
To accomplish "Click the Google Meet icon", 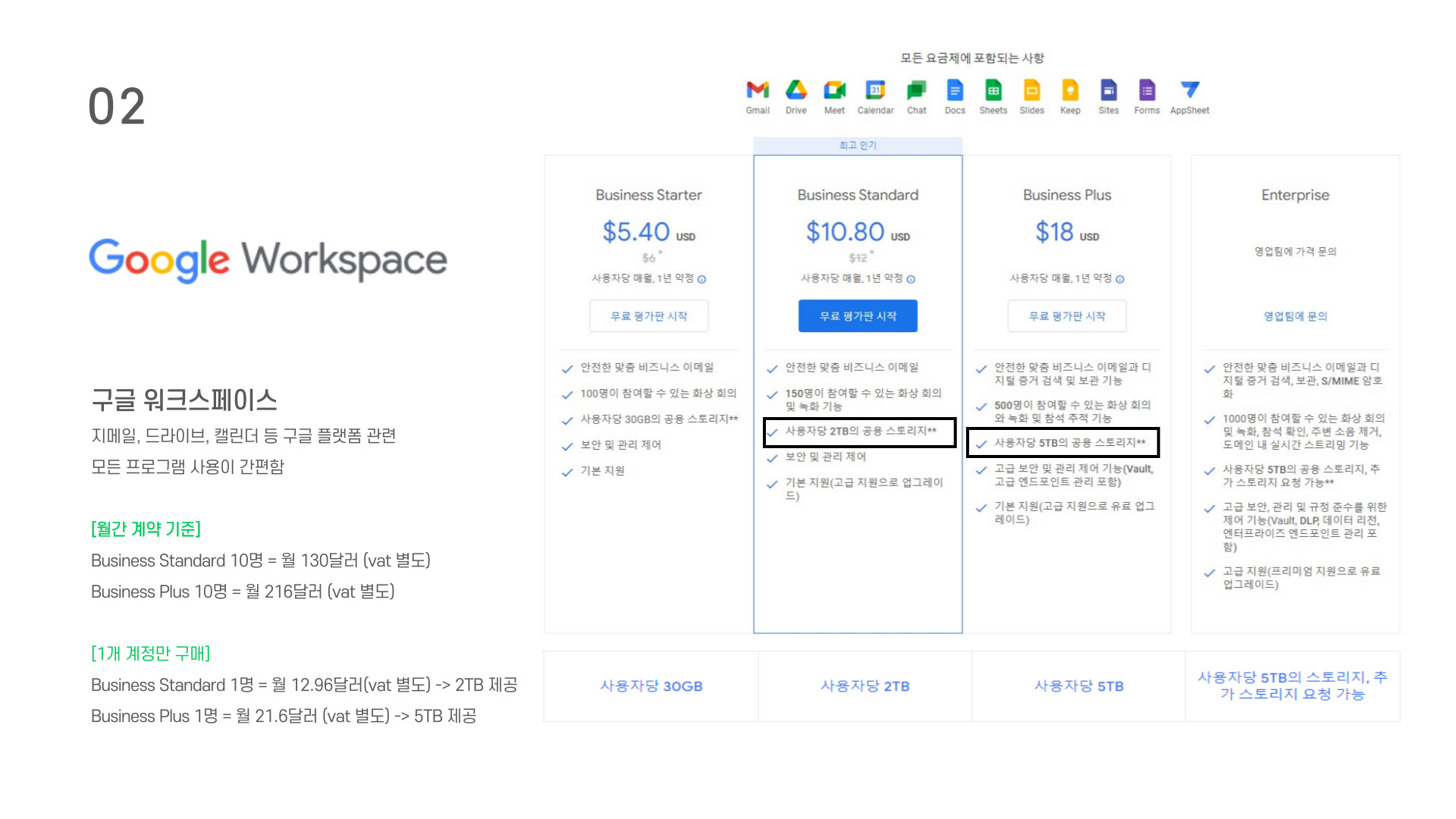I will tap(834, 90).
